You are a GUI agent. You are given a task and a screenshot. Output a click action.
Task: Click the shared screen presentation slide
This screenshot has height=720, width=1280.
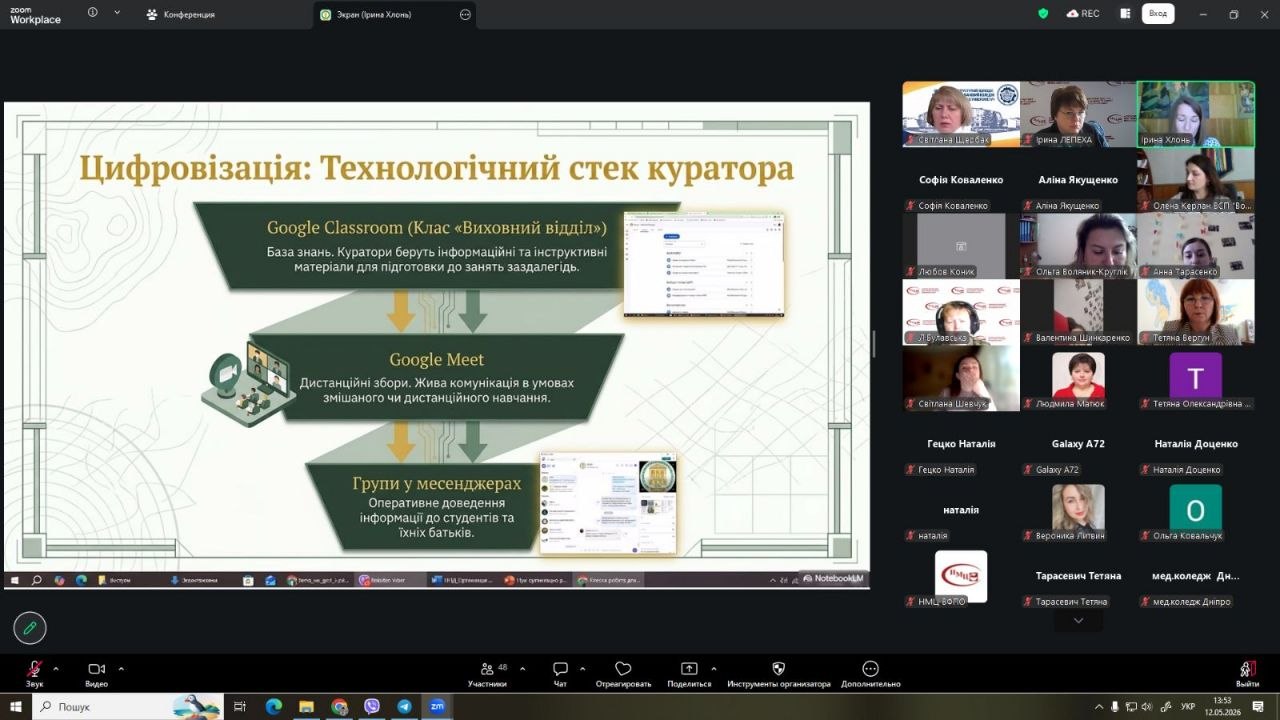(x=437, y=345)
